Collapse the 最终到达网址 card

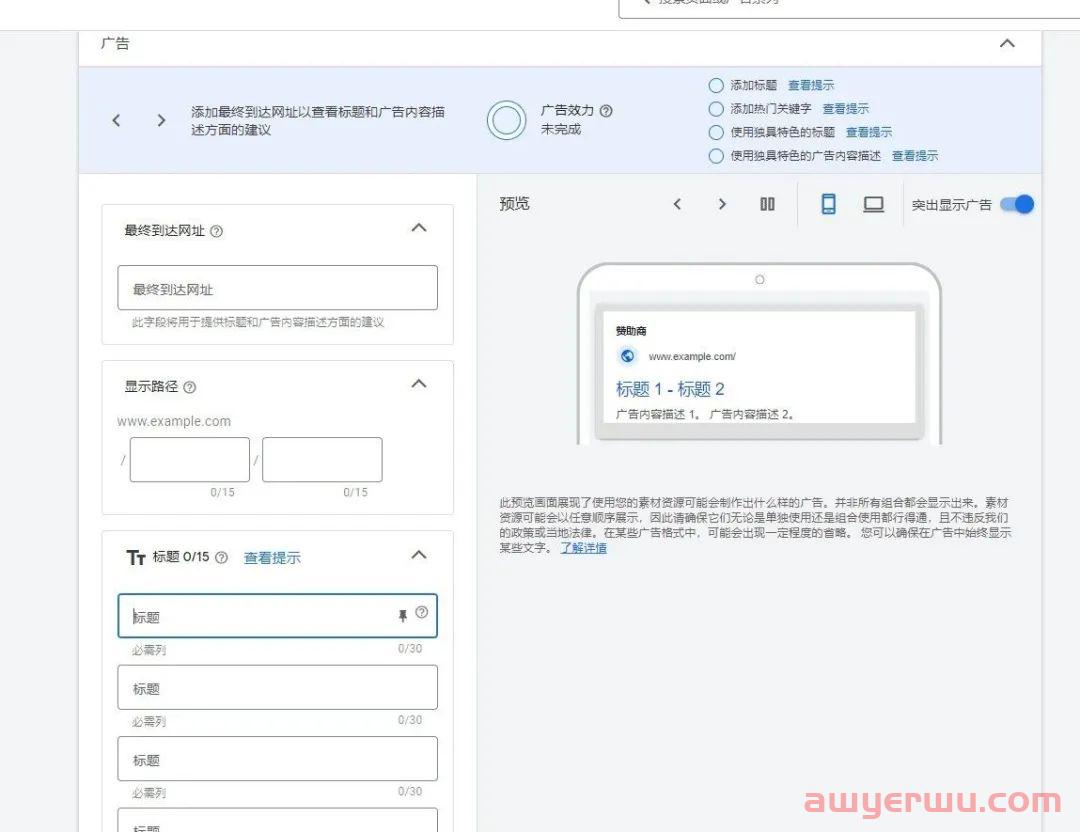point(419,228)
